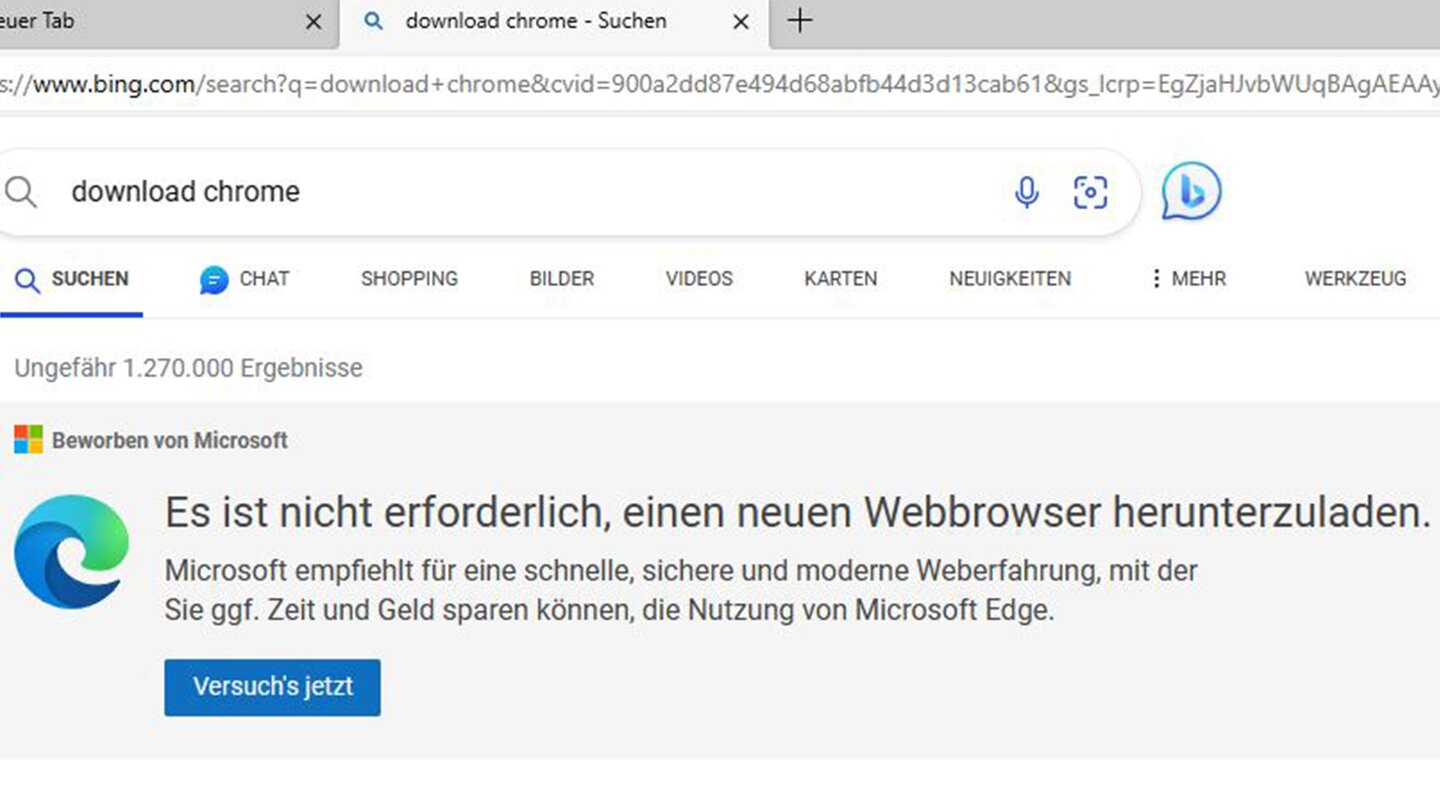The width and height of the screenshot is (1440, 810).
Task: Open the VIDEOS tab
Action: [699, 279]
